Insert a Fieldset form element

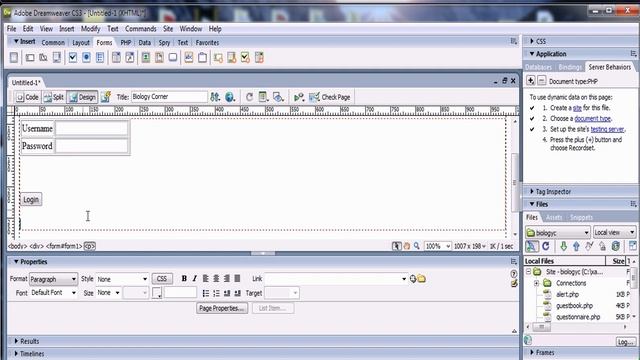202,58
